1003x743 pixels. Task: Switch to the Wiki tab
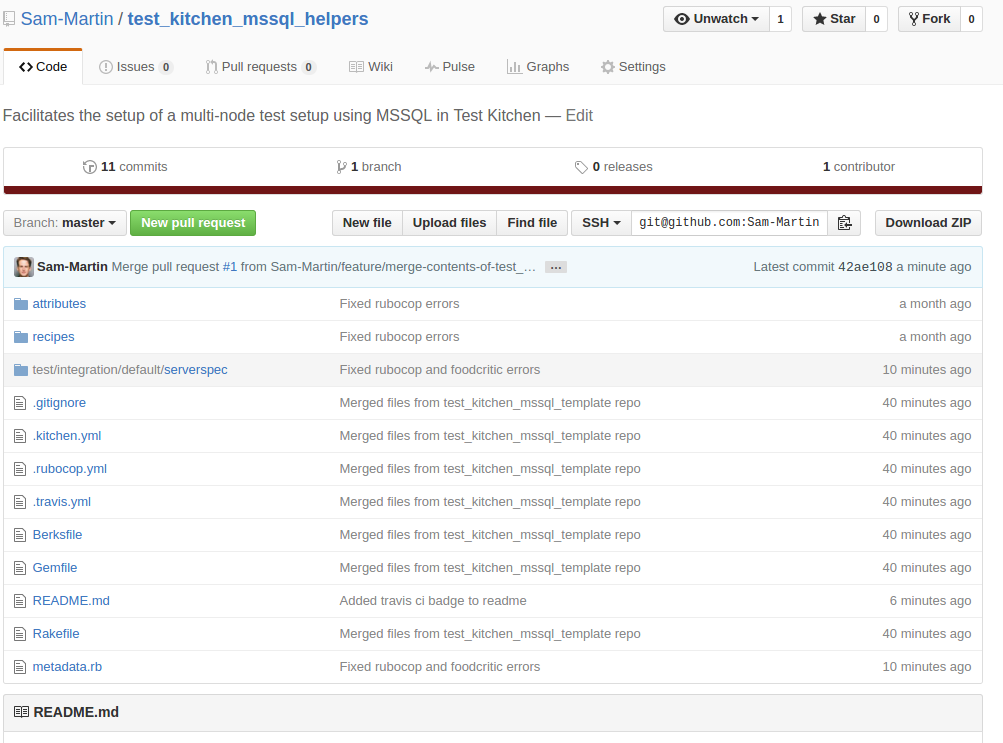coord(371,66)
